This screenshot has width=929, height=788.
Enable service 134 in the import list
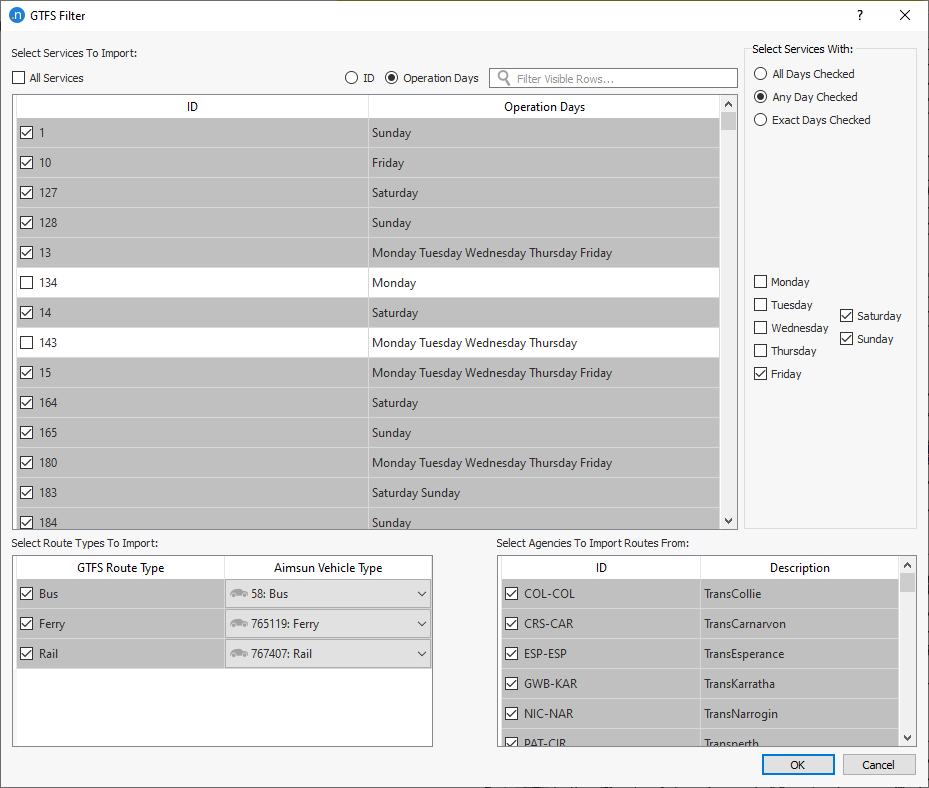pos(26,282)
